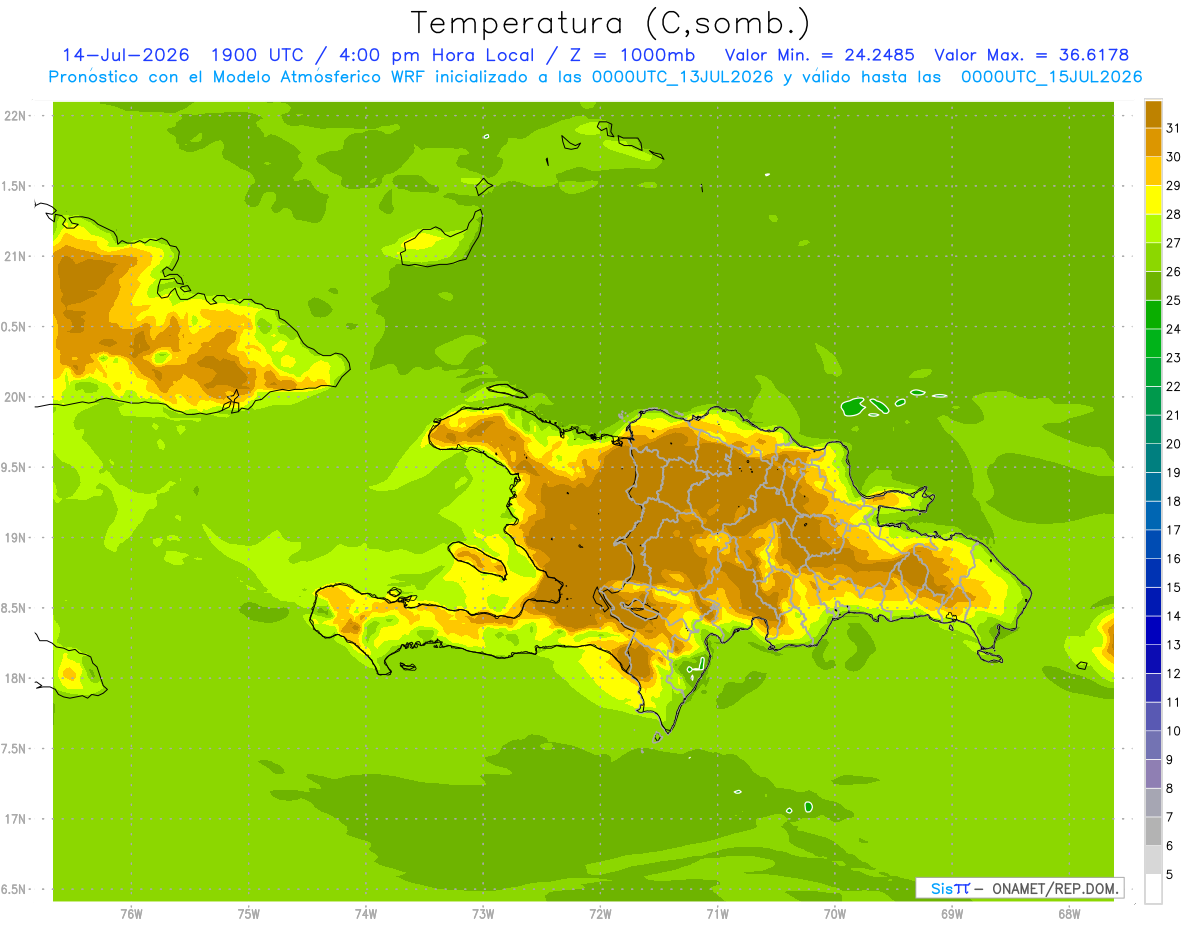
Task: Click the "17N" latitude axis label
Action: 16,819
